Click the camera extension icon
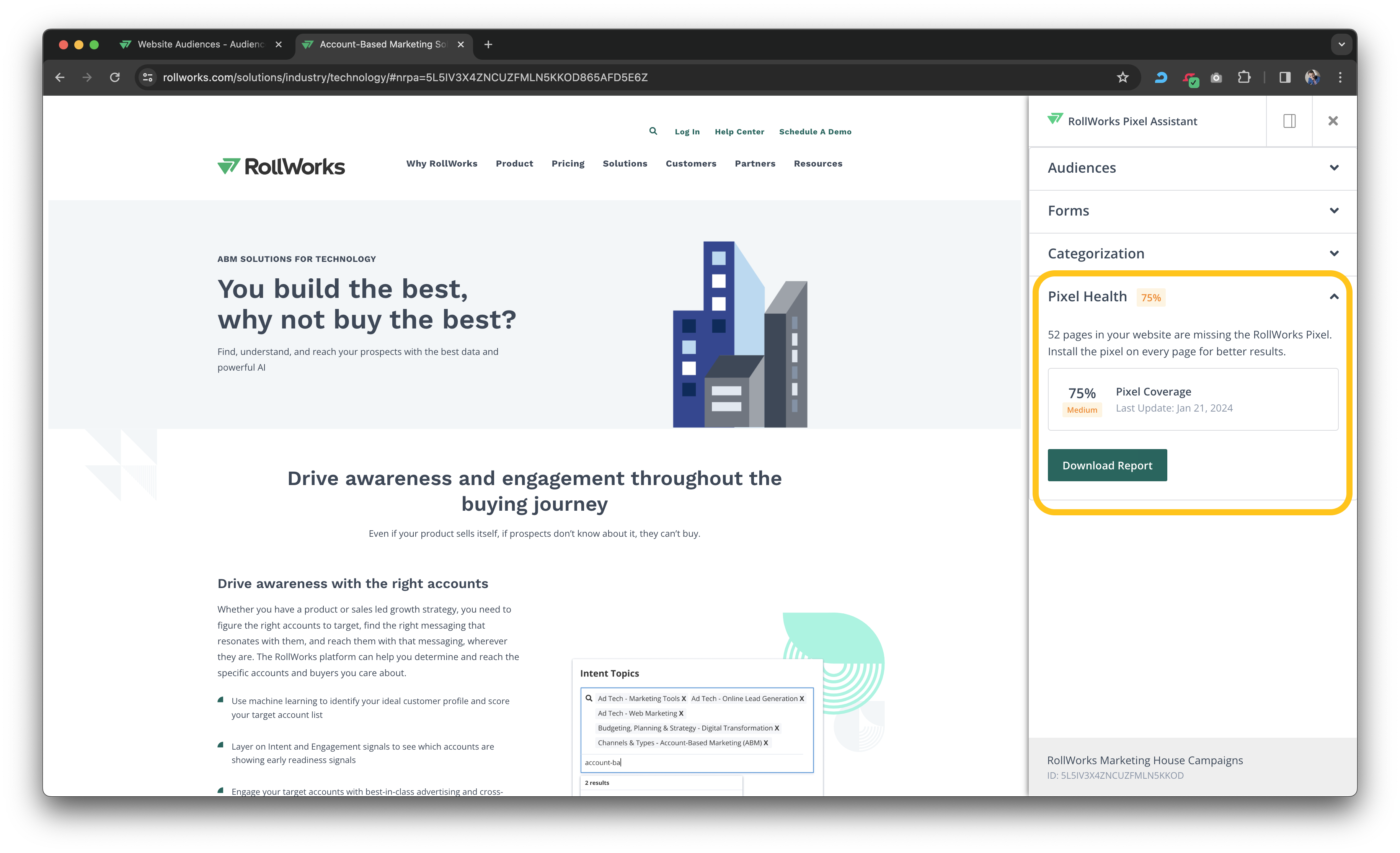 [x=1216, y=78]
